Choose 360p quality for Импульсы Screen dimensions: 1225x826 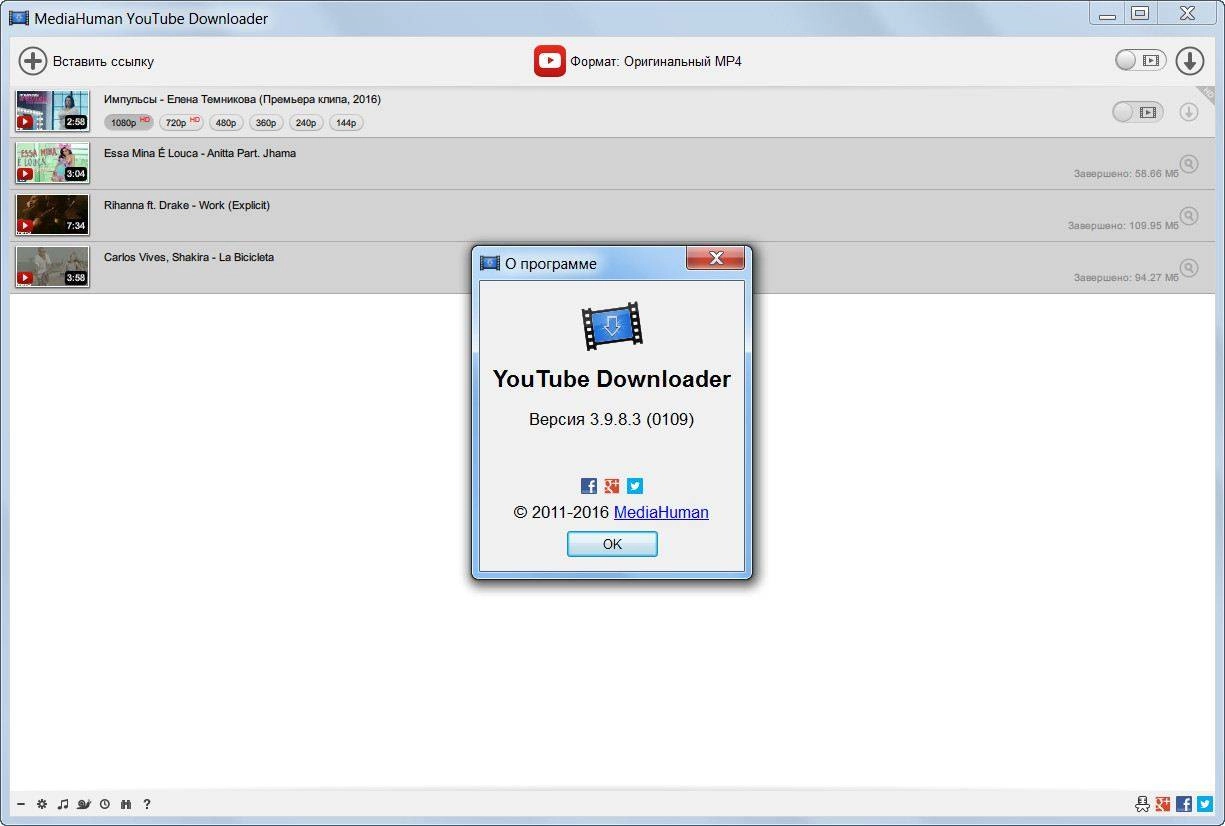(x=265, y=122)
